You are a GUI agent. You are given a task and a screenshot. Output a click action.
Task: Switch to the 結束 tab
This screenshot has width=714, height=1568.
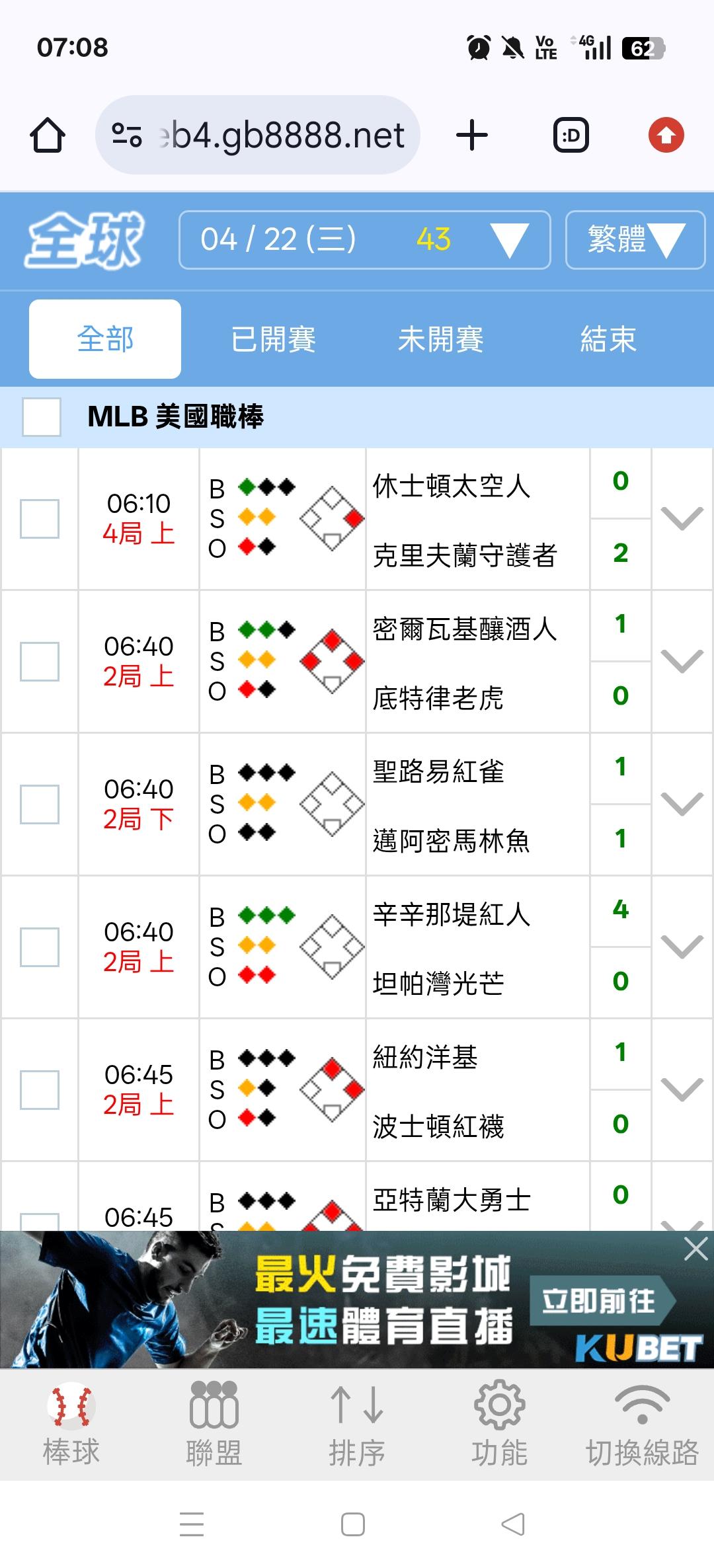click(608, 339)
